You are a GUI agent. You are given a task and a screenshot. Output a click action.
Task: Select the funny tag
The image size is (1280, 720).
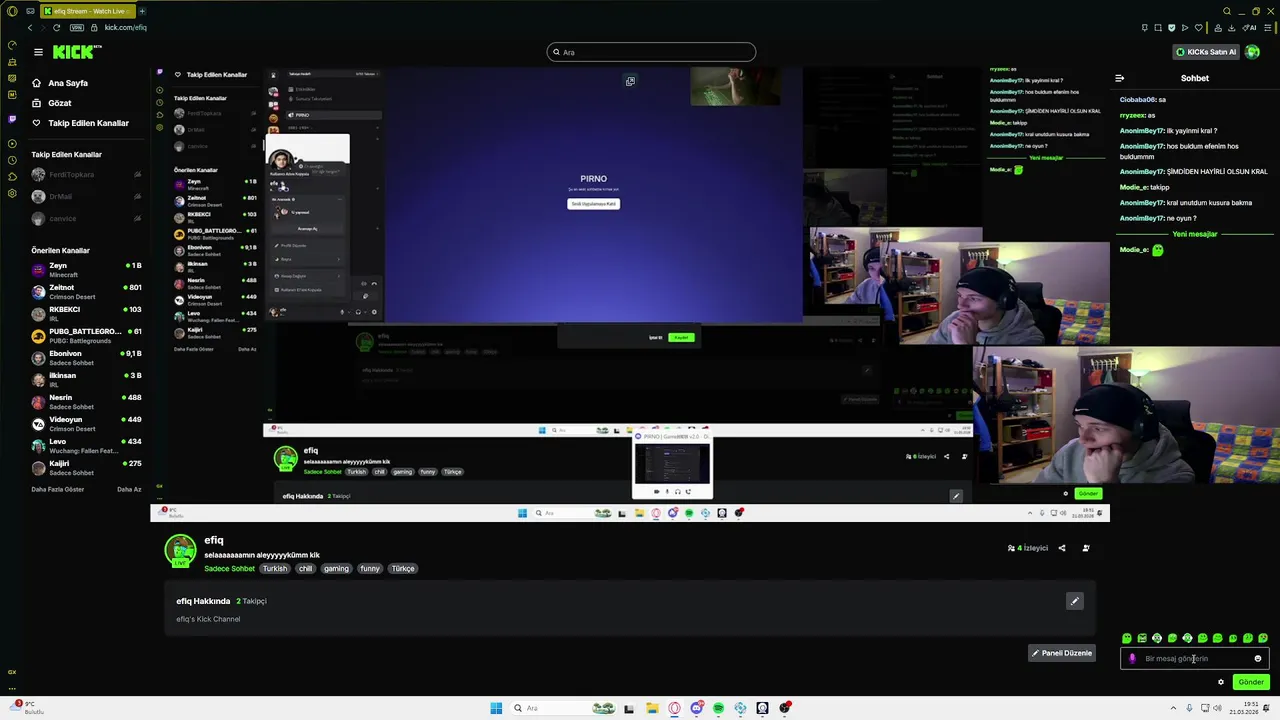pyautogui.click(x=370, y=569)
